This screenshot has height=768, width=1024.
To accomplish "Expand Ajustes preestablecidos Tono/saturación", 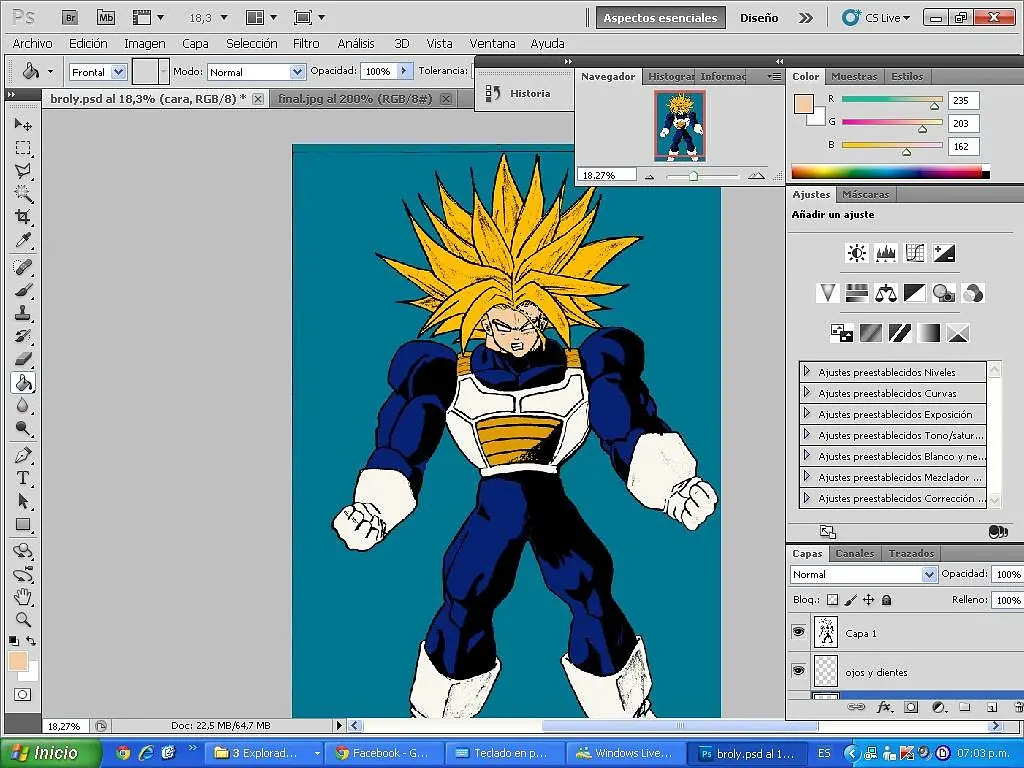I will [x=807, y=434].
